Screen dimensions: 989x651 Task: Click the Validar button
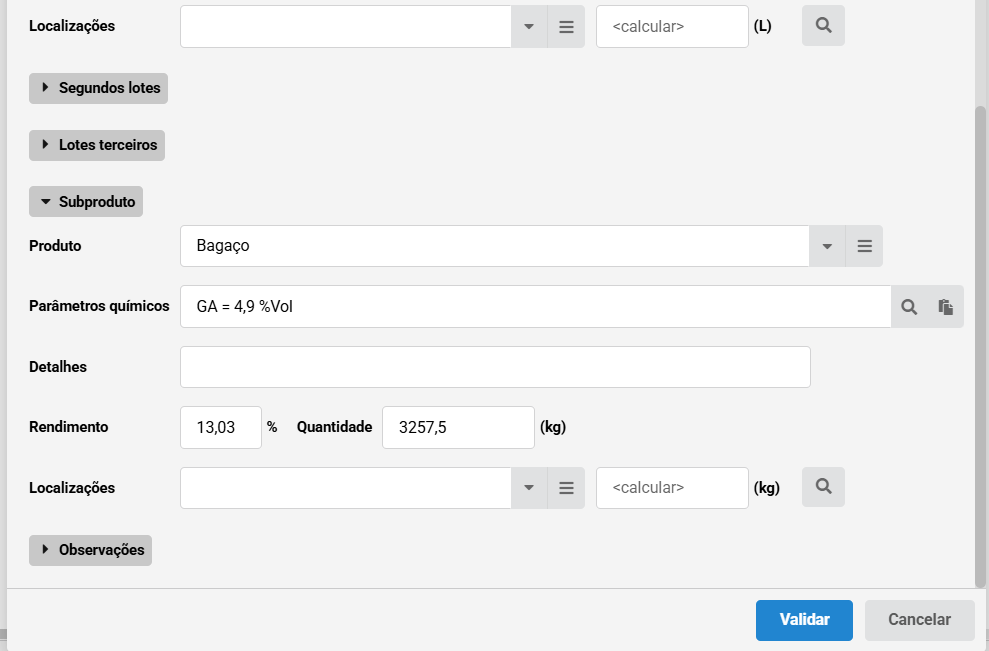click(804, 620)
